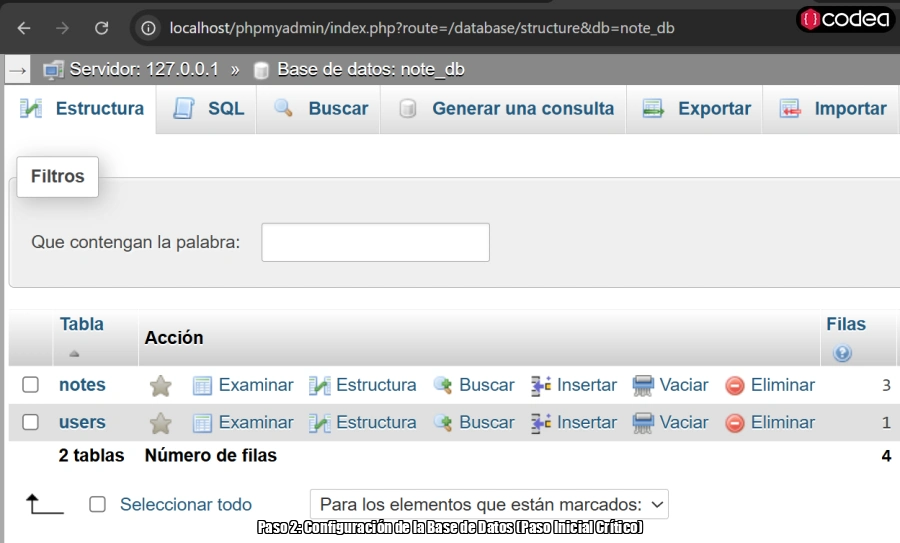The height and width of the screenshot is (543, 900).
Task: Click Buscar icon in notes row
Action: [443, 385]
